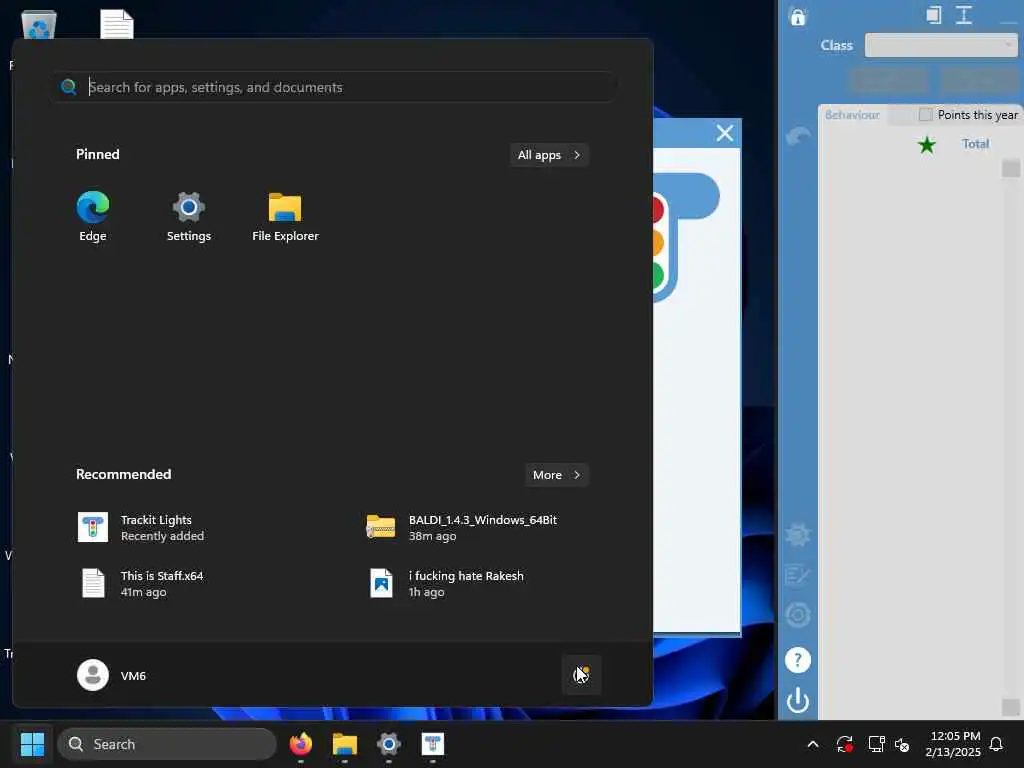Open Trackit help question mark
Screen dimensions: 1024x768
pyautogui.click(x=797, y=660)
